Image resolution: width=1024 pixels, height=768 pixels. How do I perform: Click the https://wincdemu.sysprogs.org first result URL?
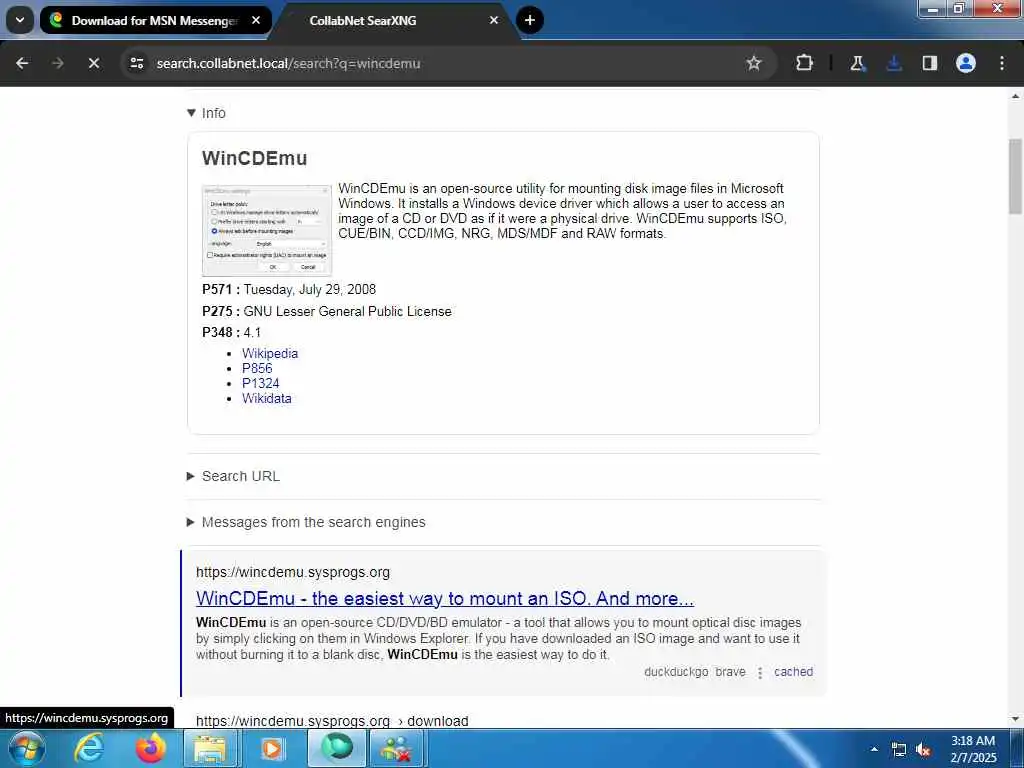tap(293, 572)
